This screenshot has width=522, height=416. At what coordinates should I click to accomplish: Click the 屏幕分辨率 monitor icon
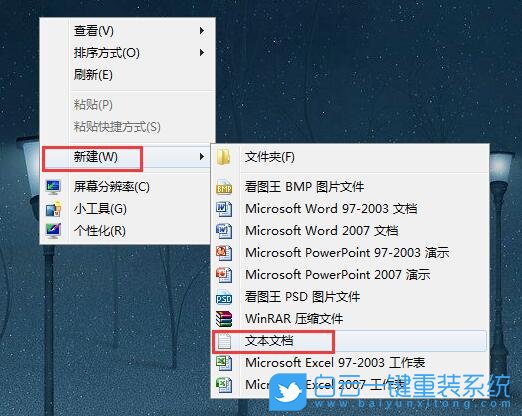point(53,187)
